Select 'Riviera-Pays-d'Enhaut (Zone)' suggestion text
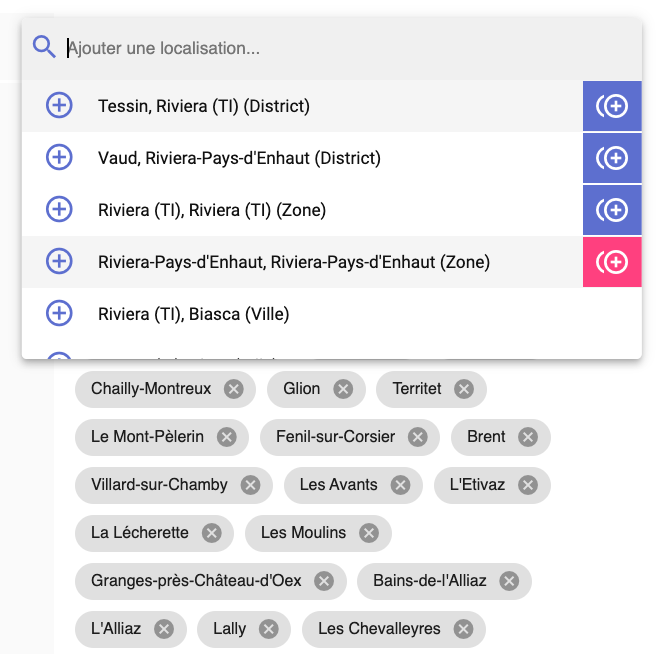 (293, 262)
